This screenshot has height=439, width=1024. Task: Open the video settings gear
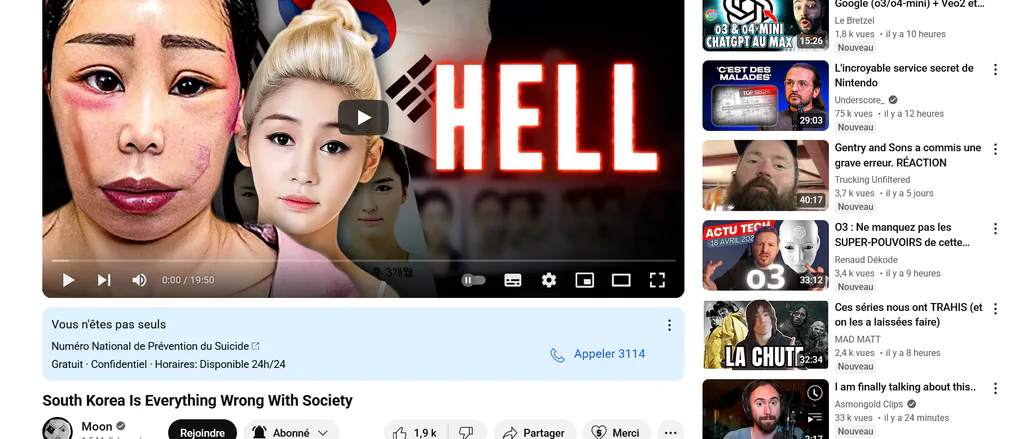coord(549,280)
